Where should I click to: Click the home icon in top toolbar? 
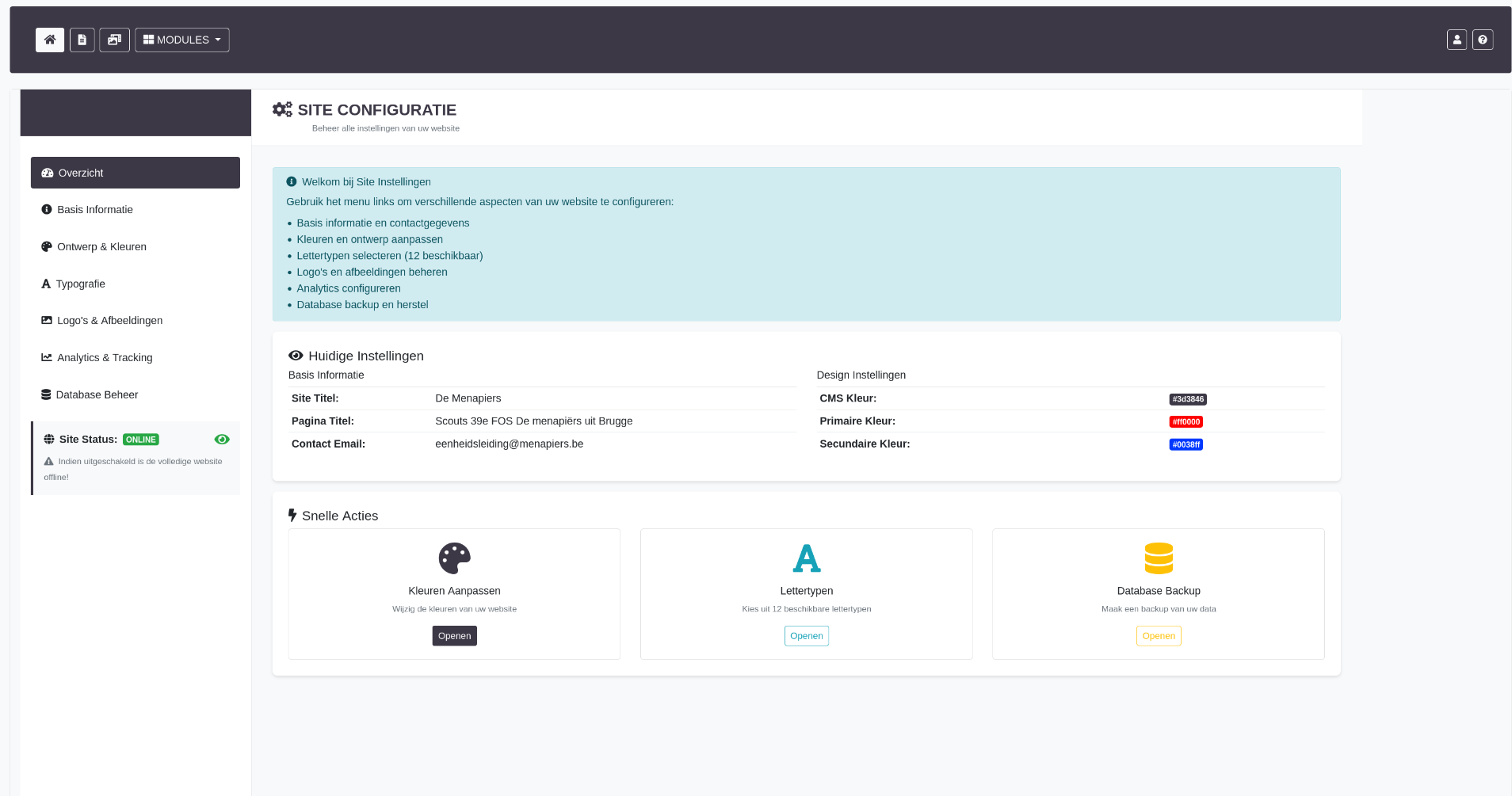pyautogui.click(x=49, y=40)
